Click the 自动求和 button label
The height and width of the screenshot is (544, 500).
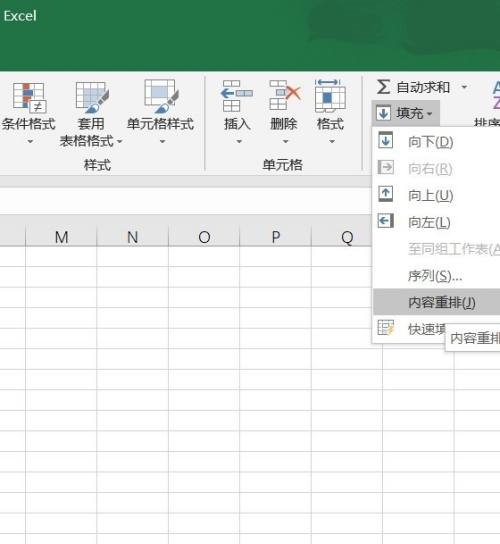pos(423,87)
